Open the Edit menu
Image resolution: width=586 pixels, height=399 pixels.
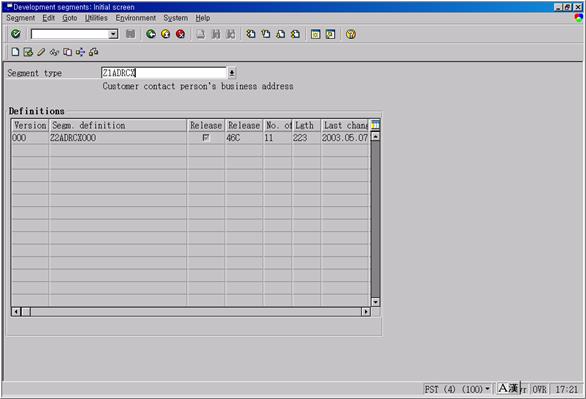click(x=49, y=18)
